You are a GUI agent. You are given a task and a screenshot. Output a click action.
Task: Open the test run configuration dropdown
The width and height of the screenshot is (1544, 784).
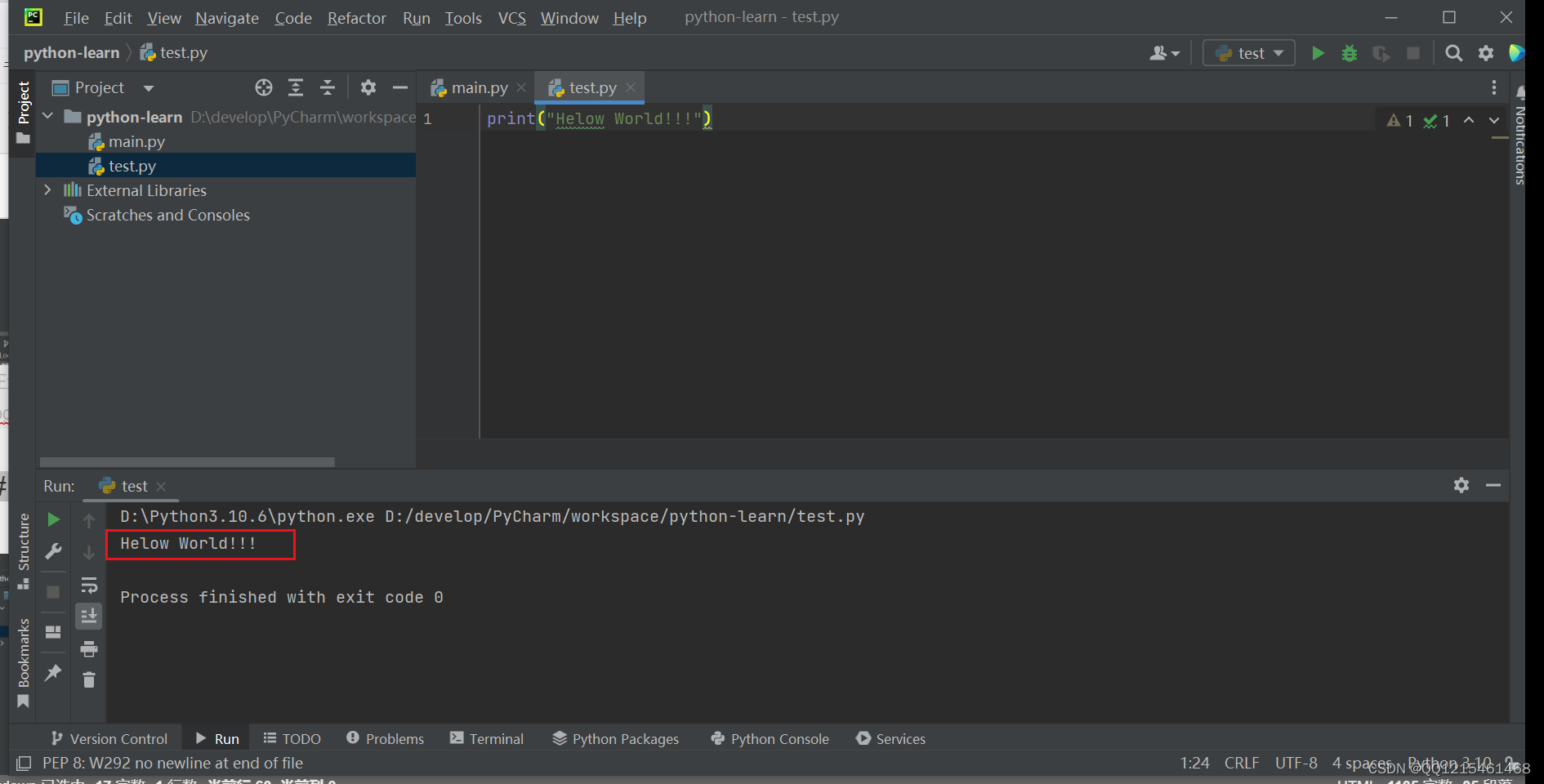click(x=1249, y=53)
